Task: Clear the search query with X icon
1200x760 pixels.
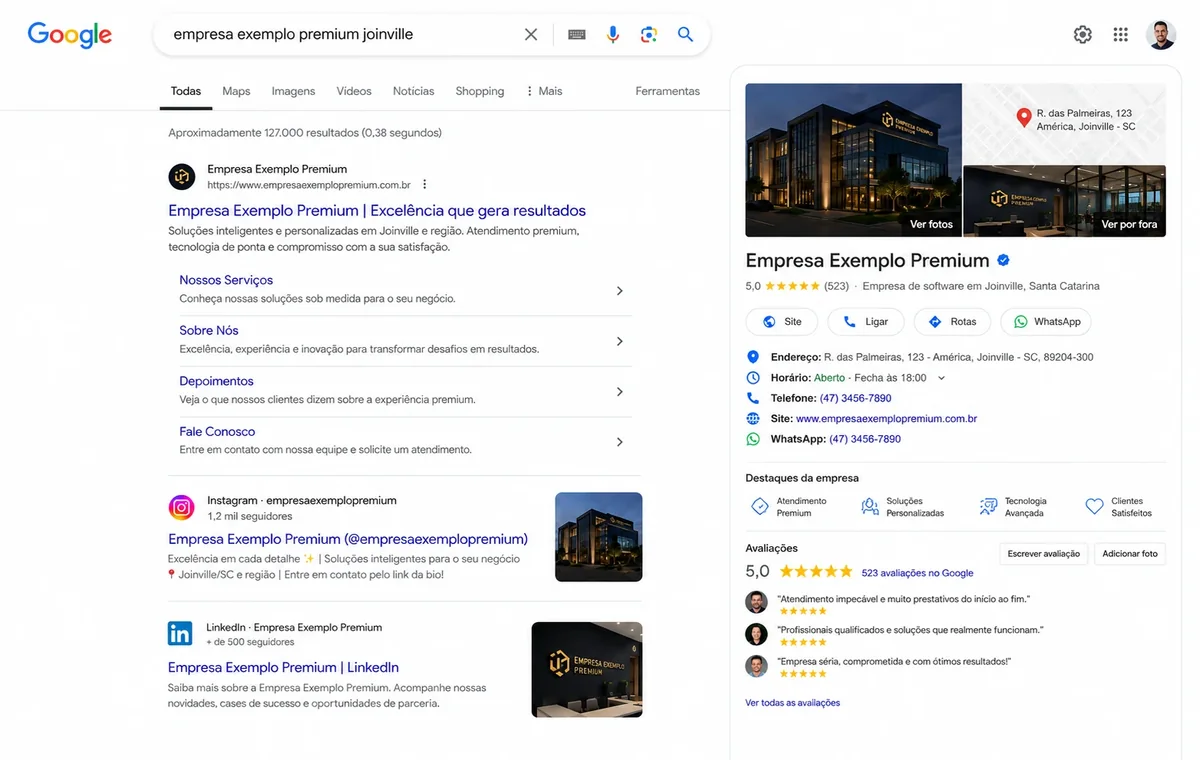Action: (x=531, y=34)
